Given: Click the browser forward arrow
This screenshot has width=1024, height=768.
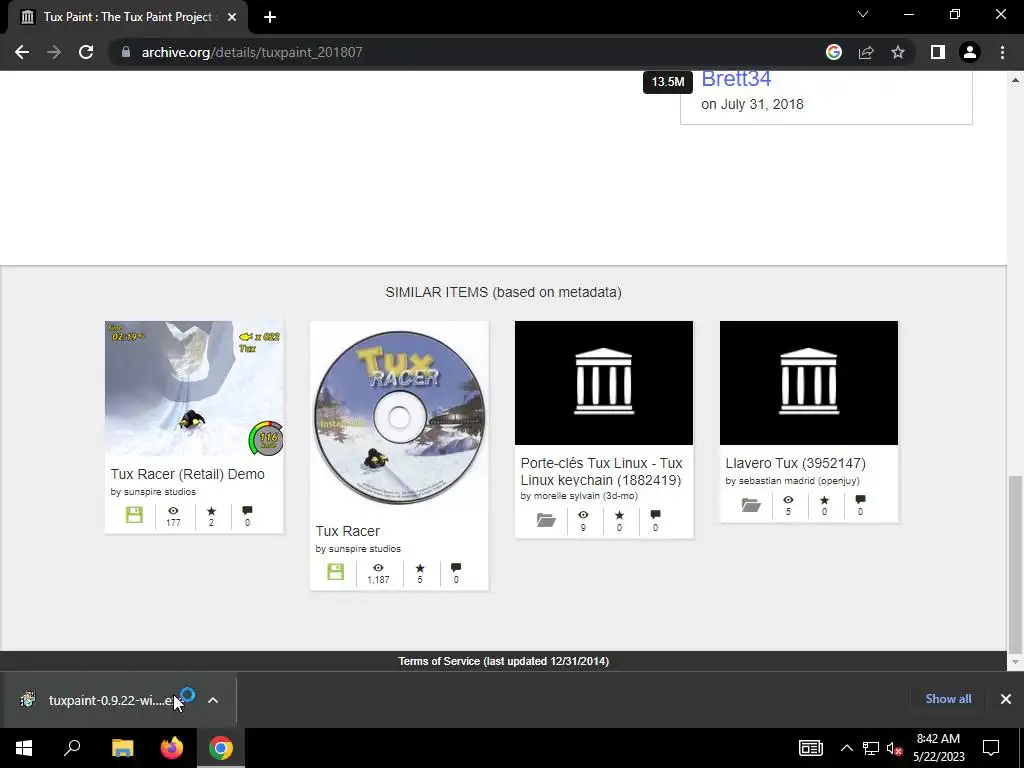Looking at the screenshot, I should point(54,52).
